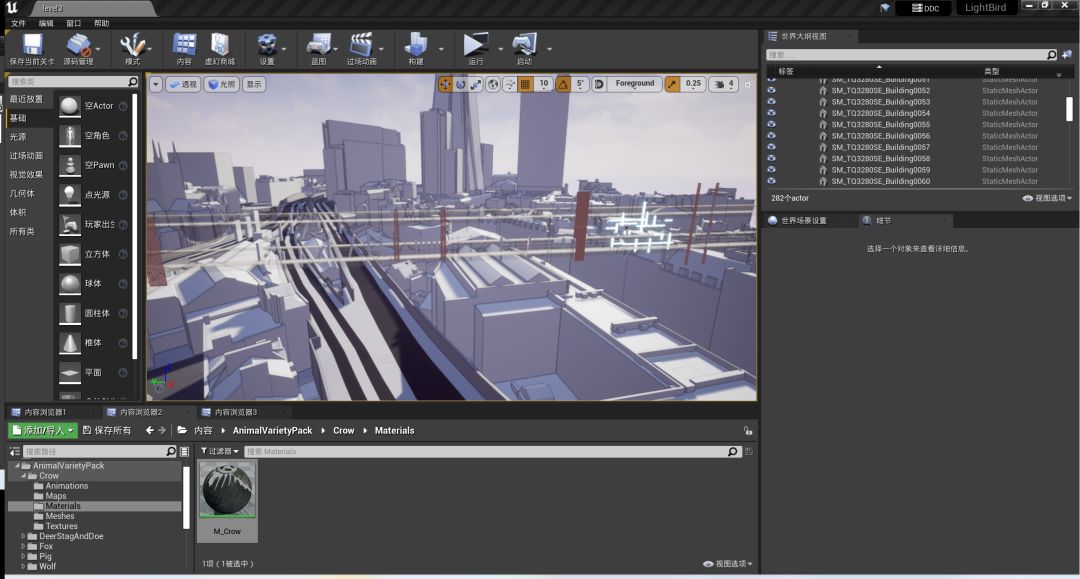1080x579 pixels.
Task: Open the 过场动画 cinematics clapboard icon
Action: click(361, 45)
